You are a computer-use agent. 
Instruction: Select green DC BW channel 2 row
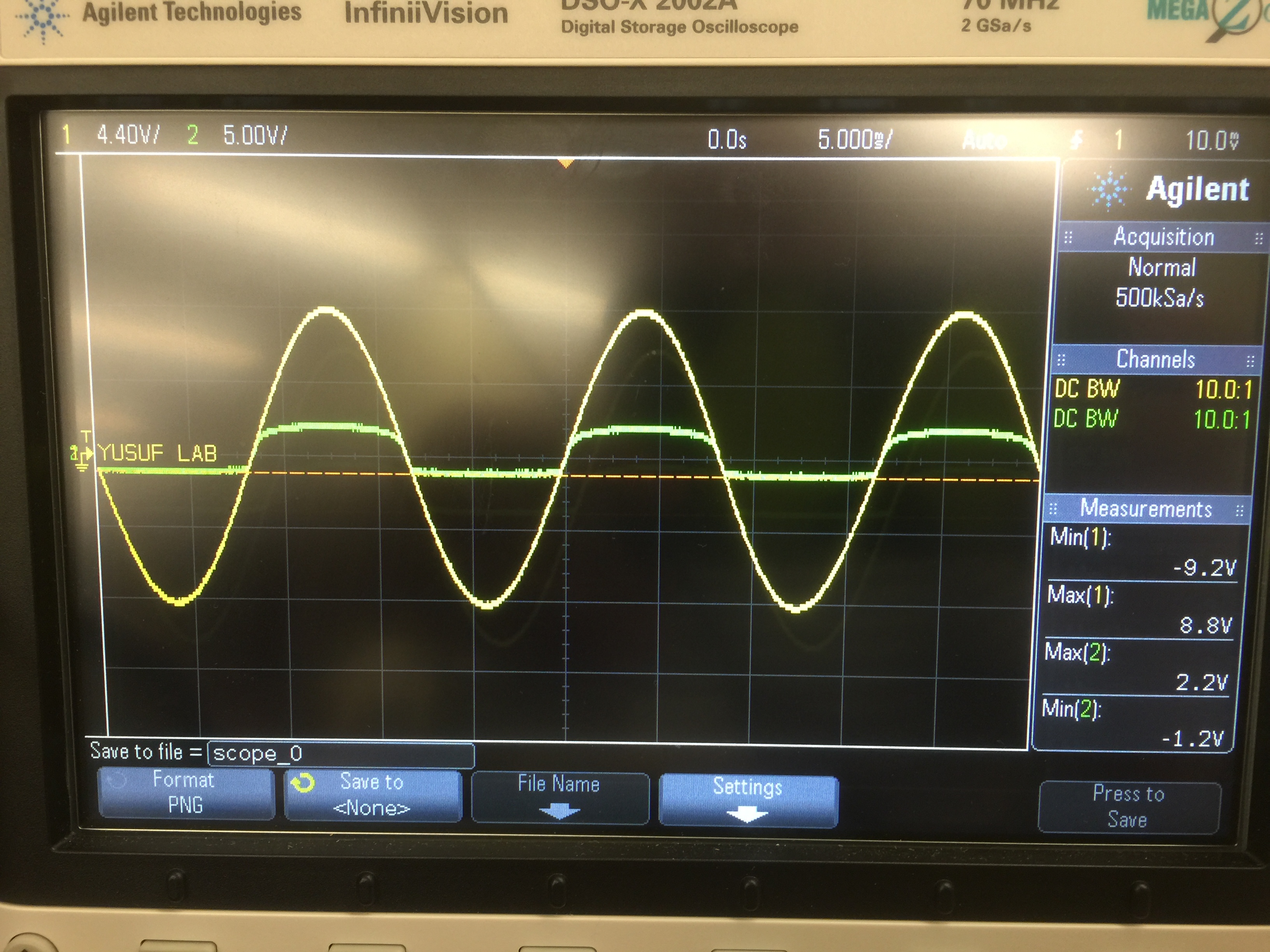tap(1151, 419)
